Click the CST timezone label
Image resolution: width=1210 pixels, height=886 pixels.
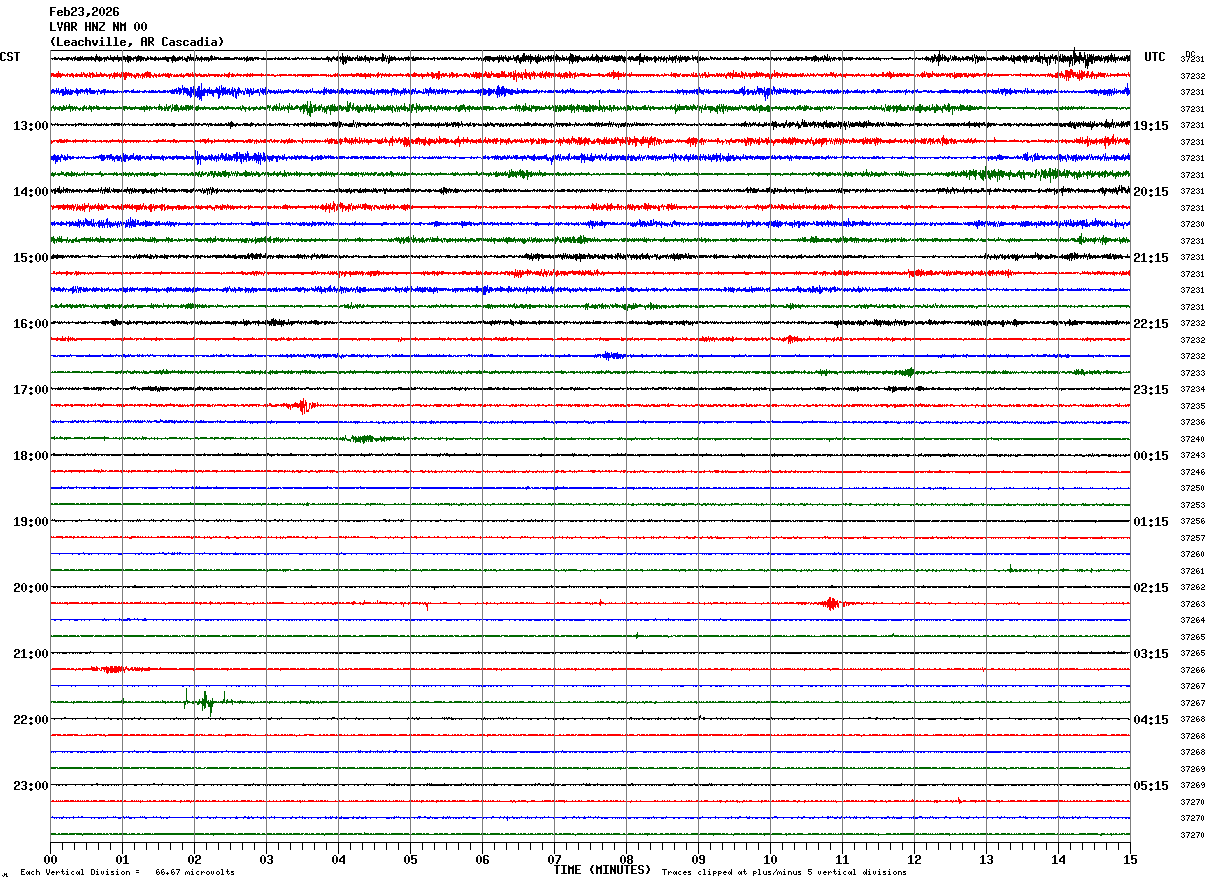pos(10,57)
